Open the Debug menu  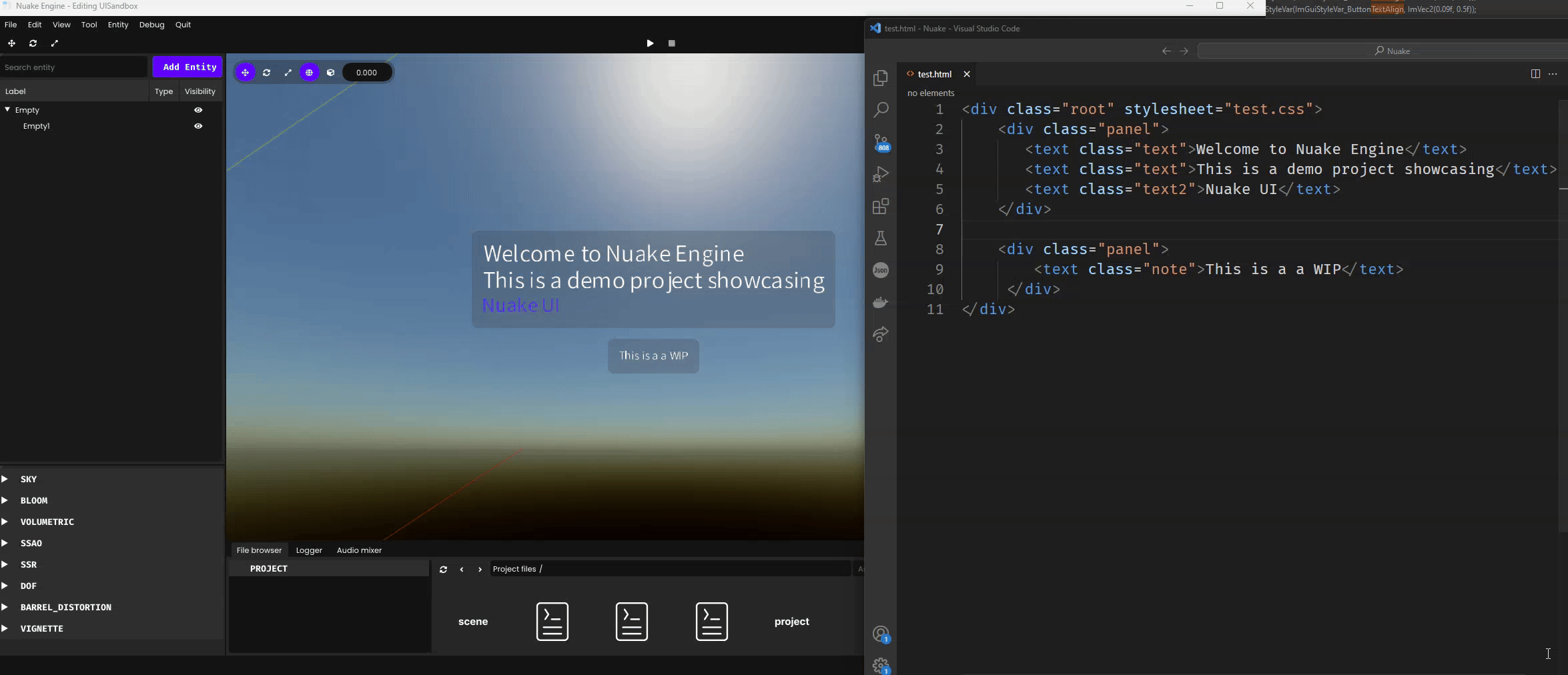click(151, 25)
